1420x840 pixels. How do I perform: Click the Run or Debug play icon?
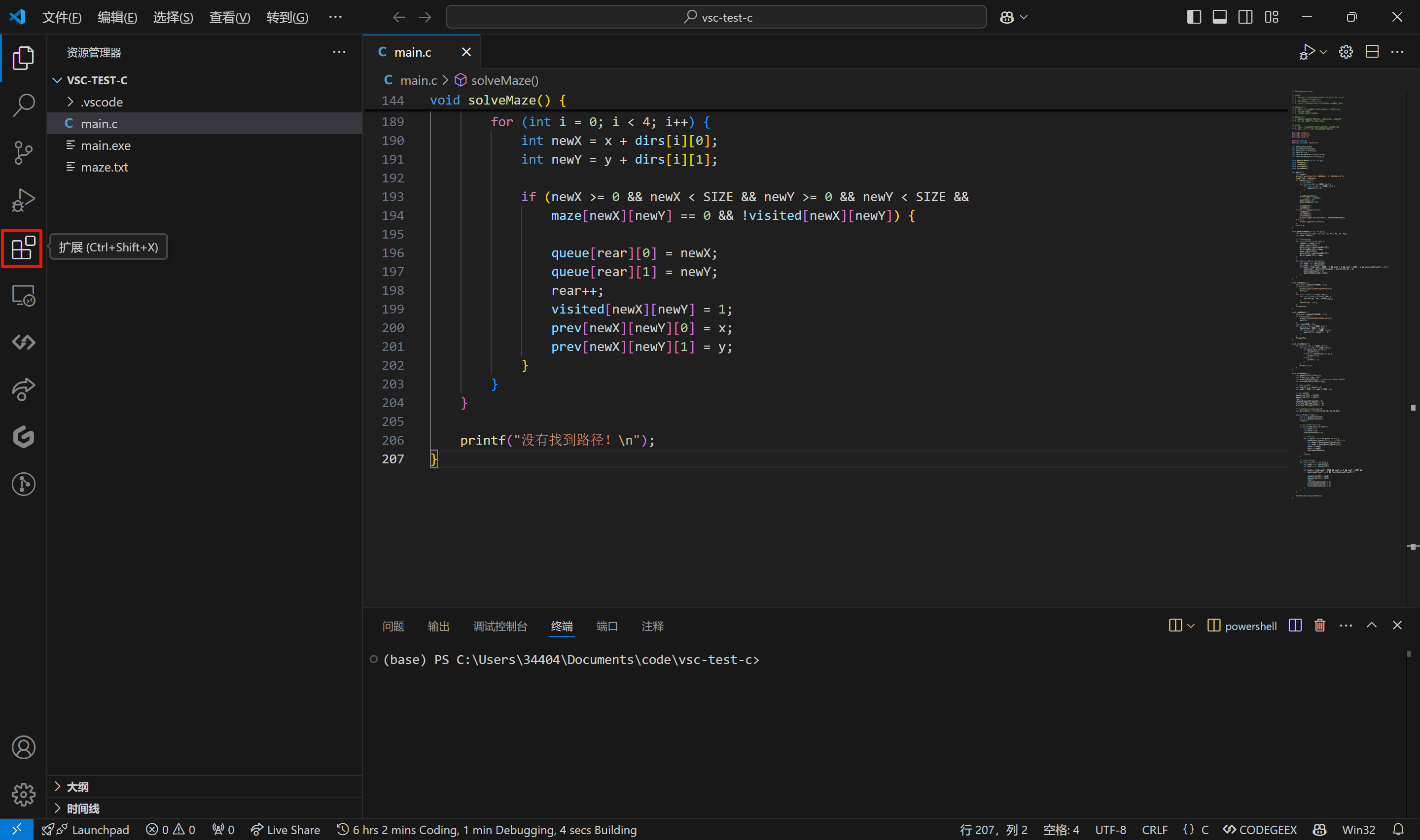pos(1306,52)
